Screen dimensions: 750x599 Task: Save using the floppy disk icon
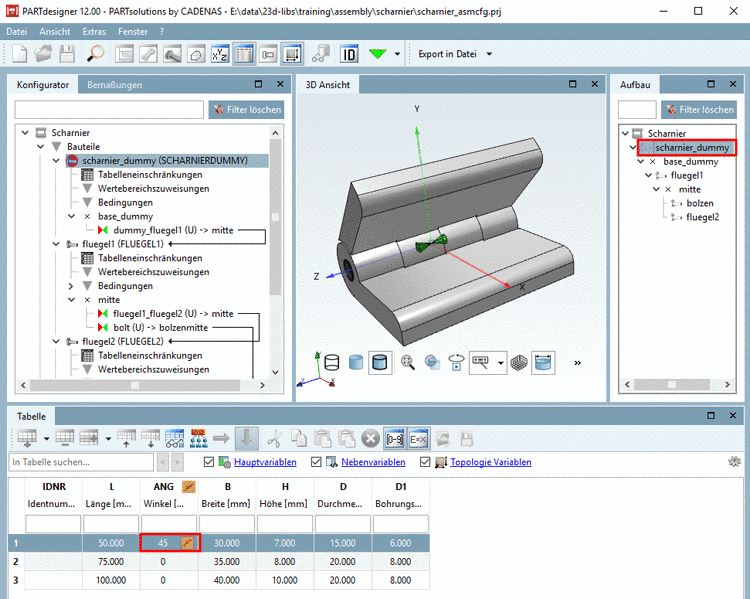pos(67,54)
